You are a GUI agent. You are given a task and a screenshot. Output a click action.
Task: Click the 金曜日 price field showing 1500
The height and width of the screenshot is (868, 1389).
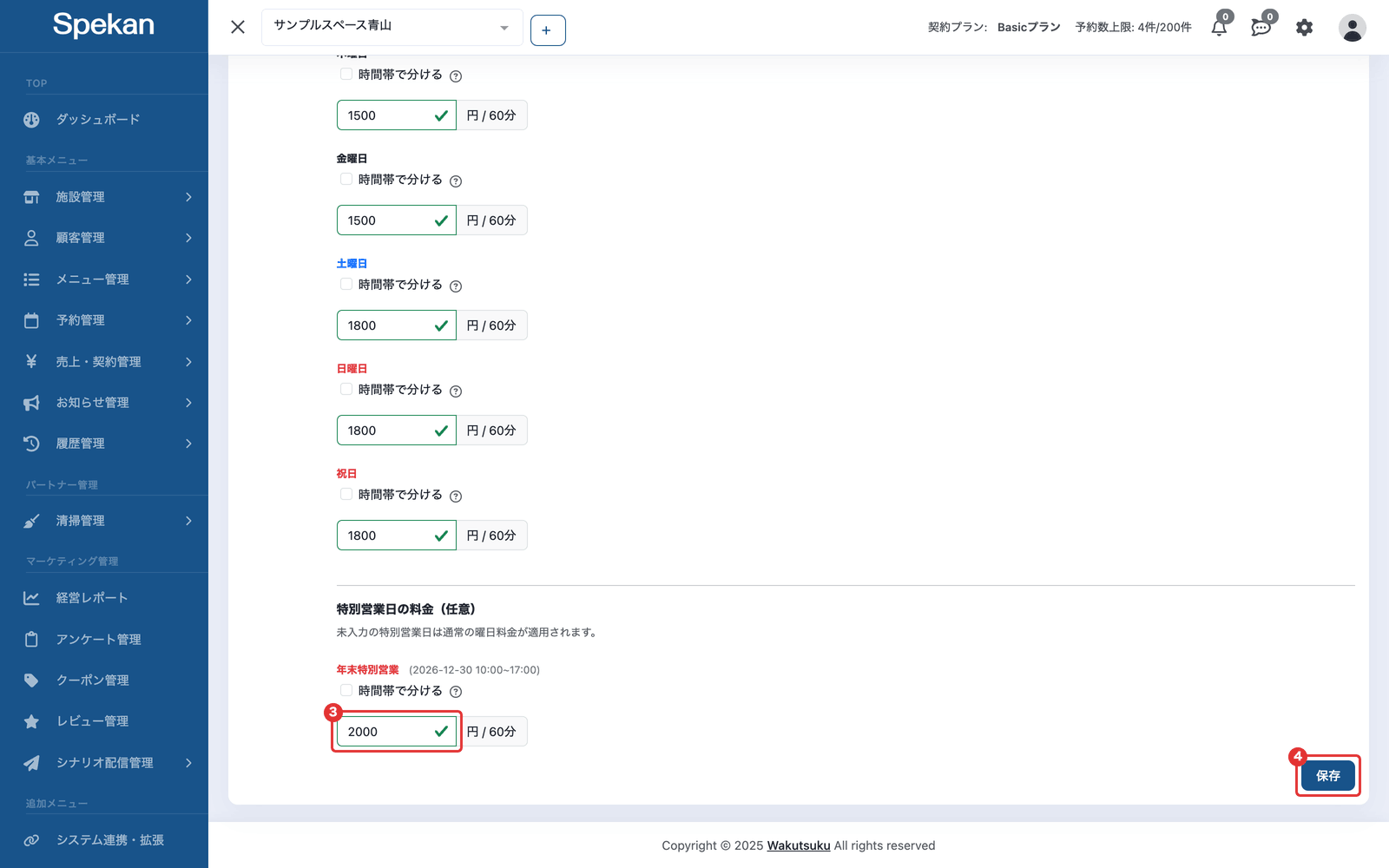[x=397, y=220]
